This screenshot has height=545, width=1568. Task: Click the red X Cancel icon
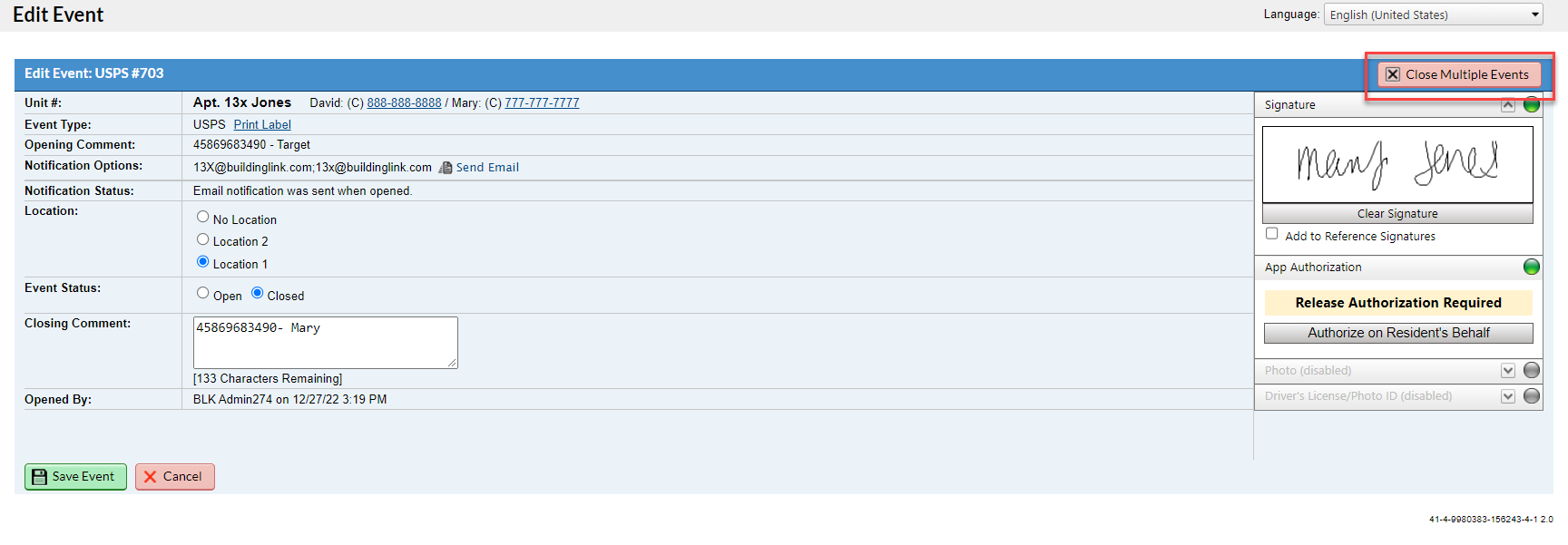[x=150, y=476]
